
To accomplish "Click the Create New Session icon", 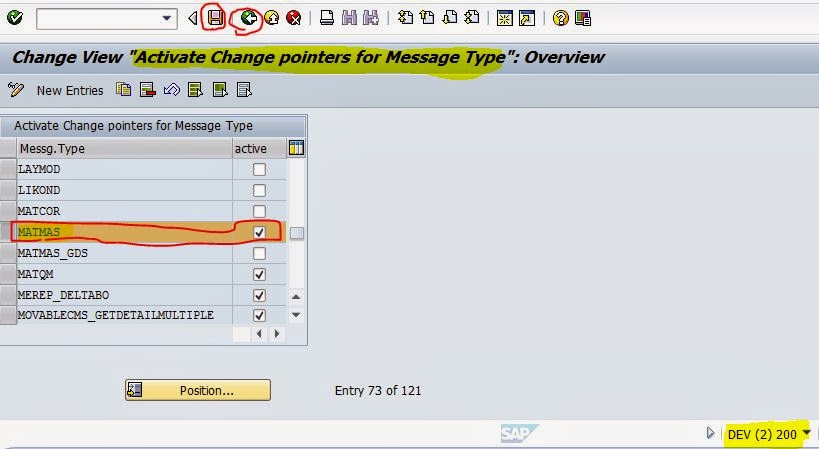I will (505, 18).
